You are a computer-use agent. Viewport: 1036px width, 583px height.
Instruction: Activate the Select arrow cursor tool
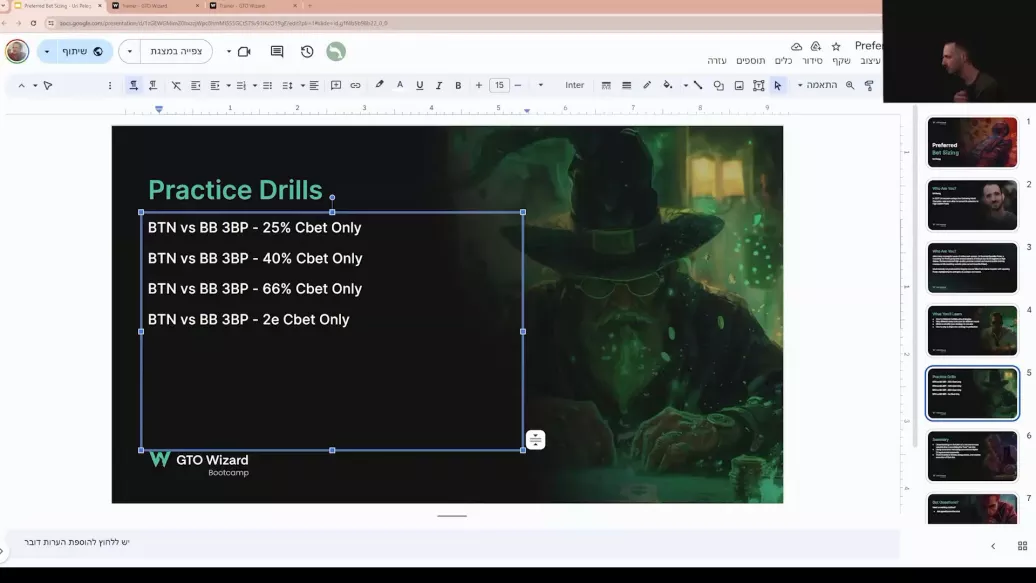click(x=778, y=85)
